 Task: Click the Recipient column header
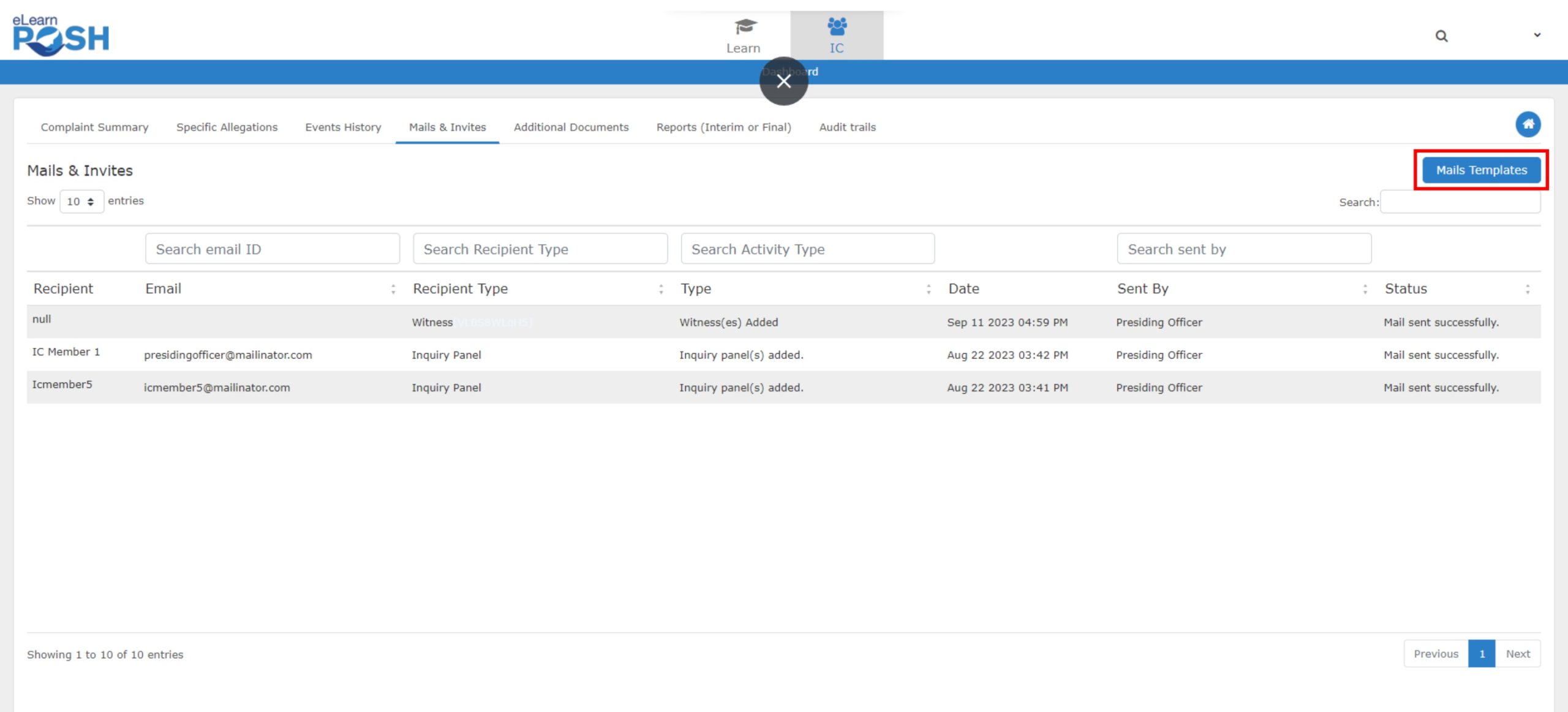click(63, 288)
